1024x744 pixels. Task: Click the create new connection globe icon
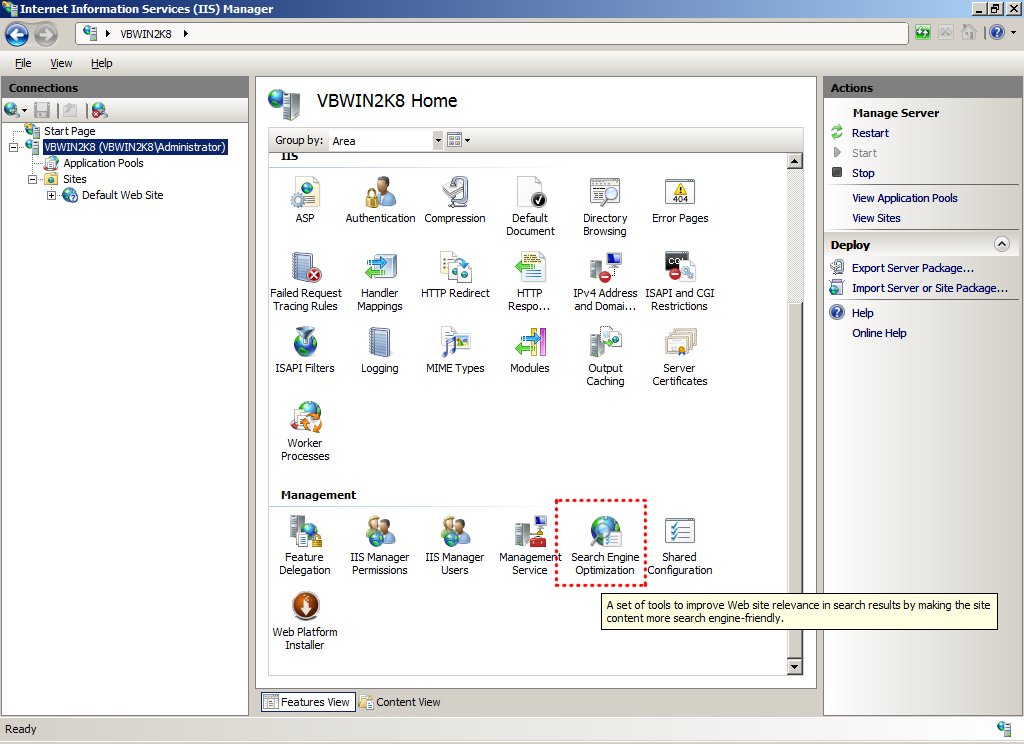[x=12, y=110]
